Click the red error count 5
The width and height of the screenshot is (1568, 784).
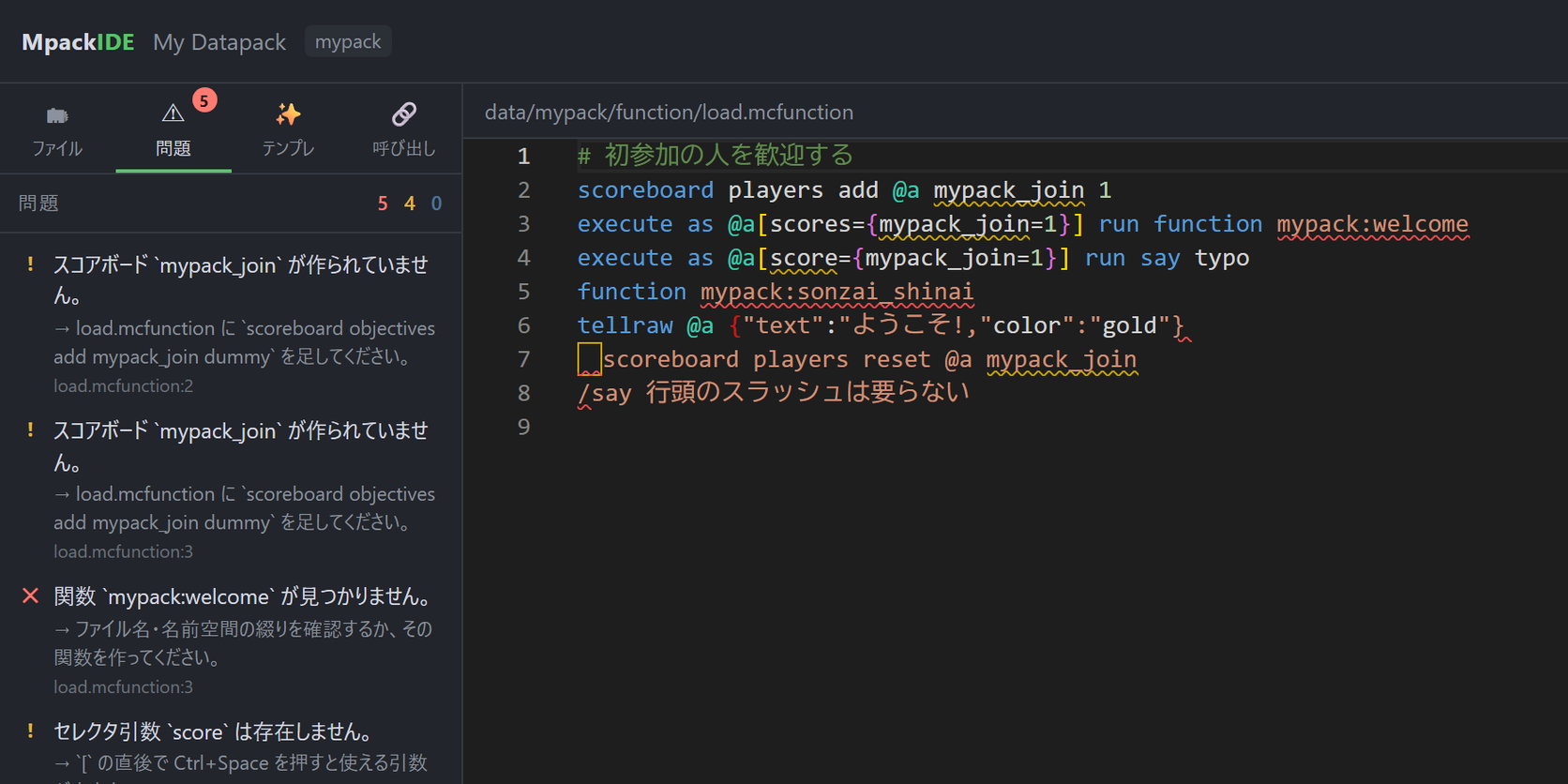[x=383, y=204]
